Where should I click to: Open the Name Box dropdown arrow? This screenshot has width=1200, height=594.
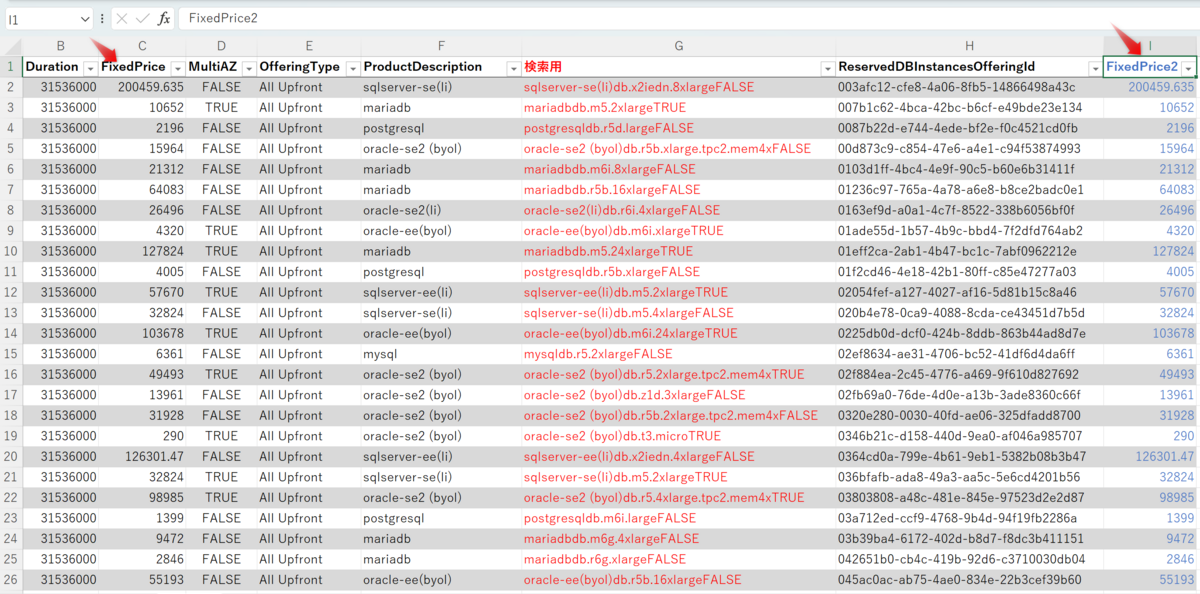click(83, 19)
